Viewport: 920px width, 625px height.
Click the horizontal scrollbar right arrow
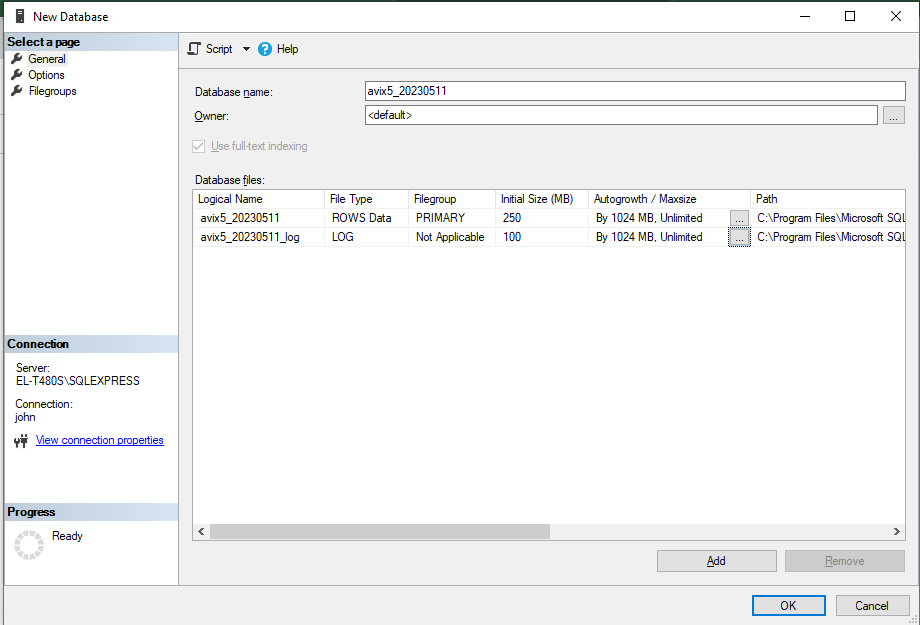(897, 532)
